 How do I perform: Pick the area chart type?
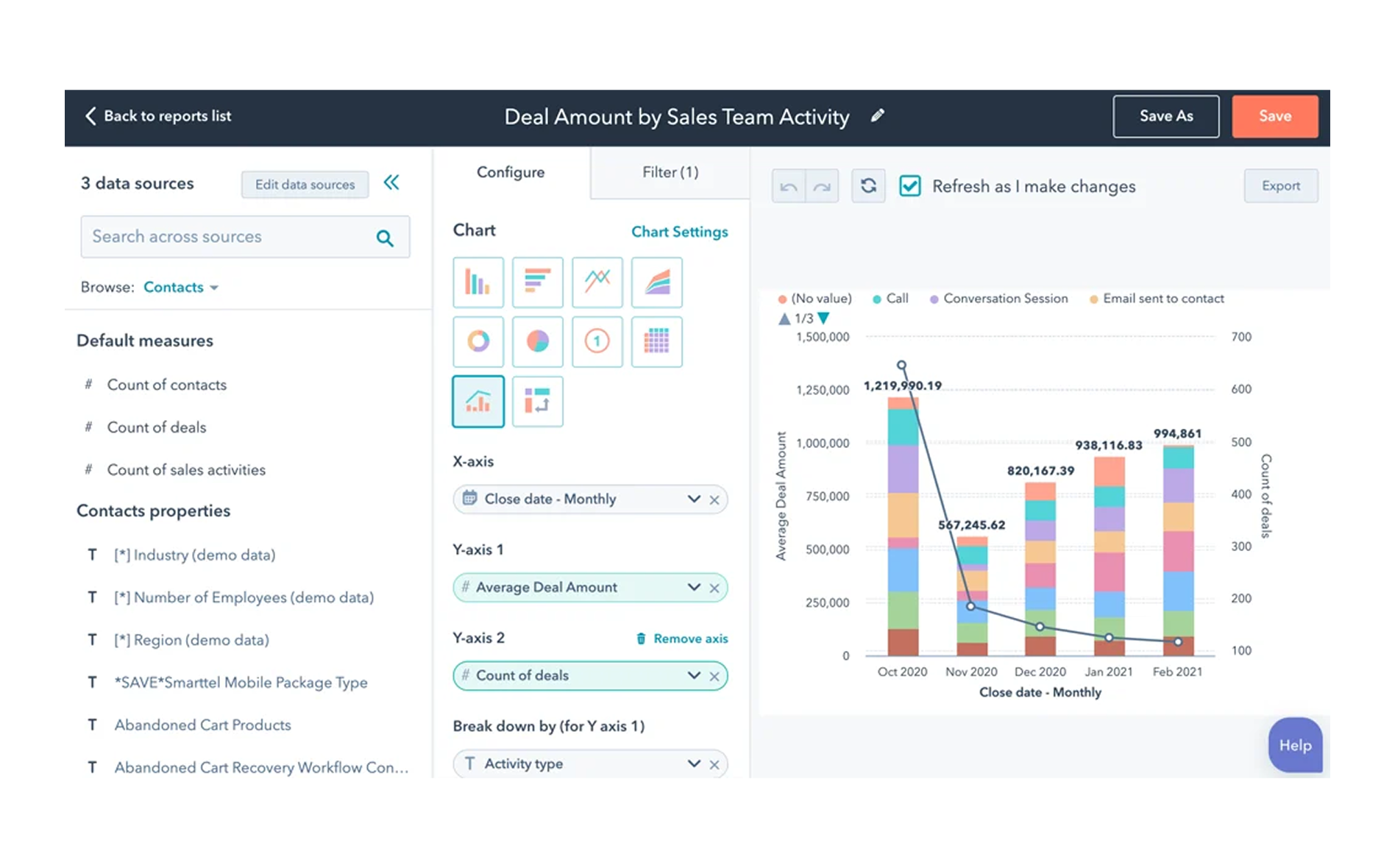(x=656, y=282)
